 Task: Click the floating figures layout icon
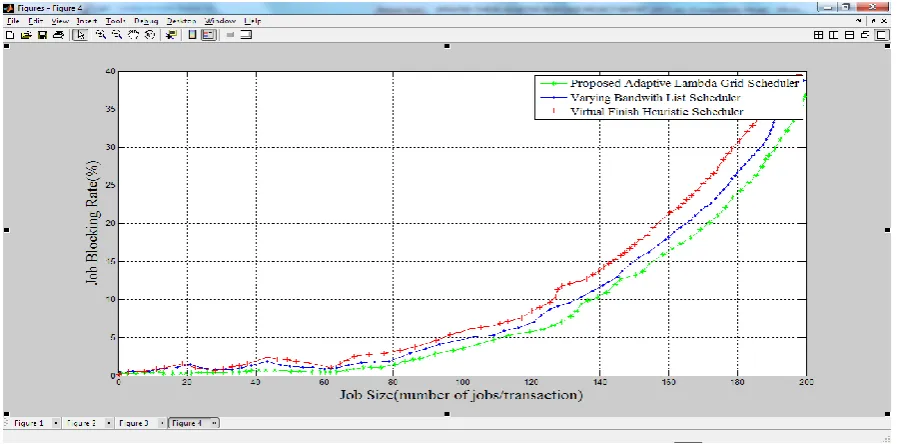[865, 35]
